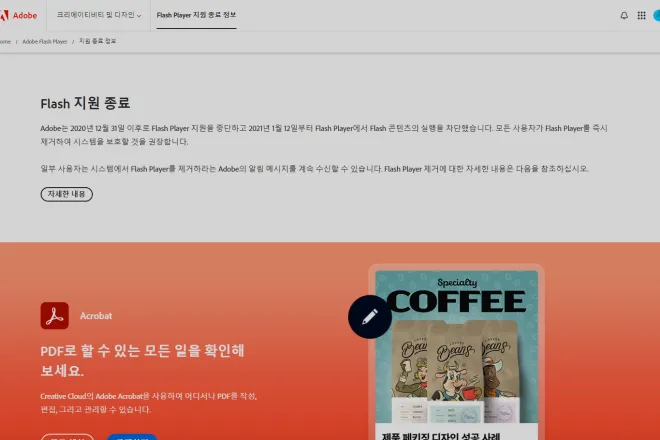Click the Creative Cloud의 Adobe Acrobat description text
This screenshot has width=660, height=440.
[x=149, y=403]
